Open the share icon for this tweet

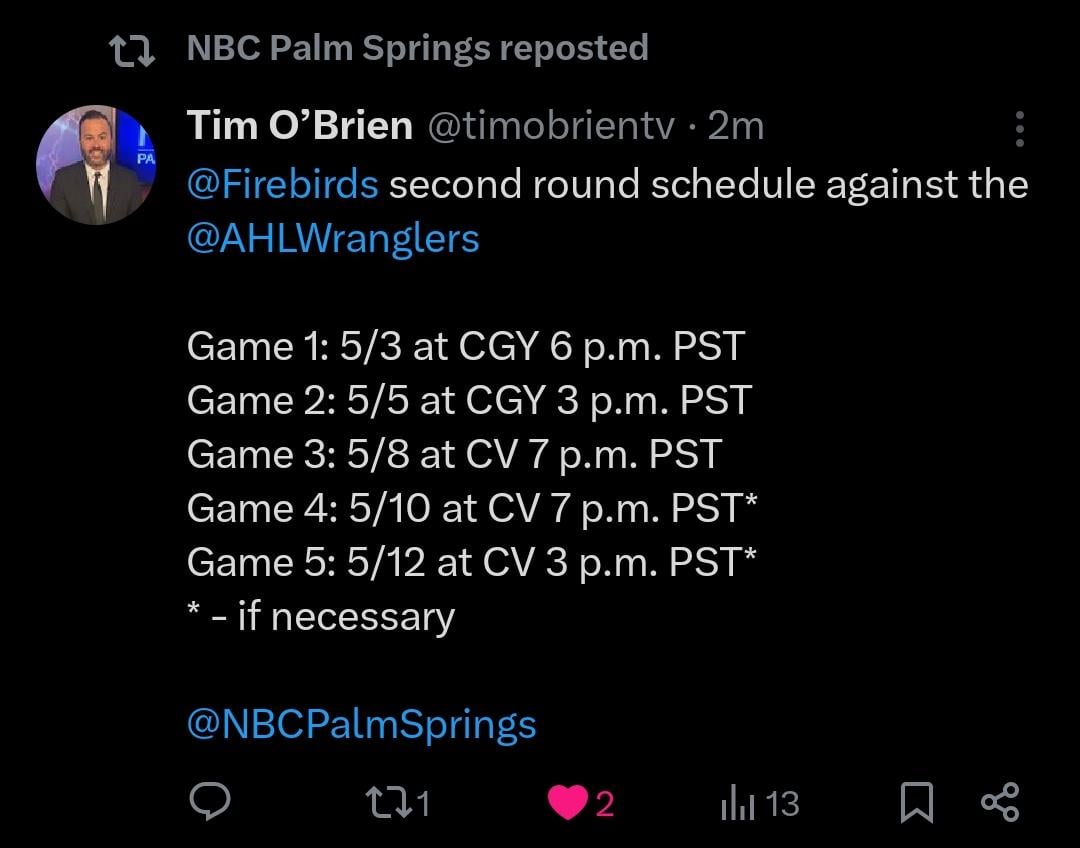999,802
